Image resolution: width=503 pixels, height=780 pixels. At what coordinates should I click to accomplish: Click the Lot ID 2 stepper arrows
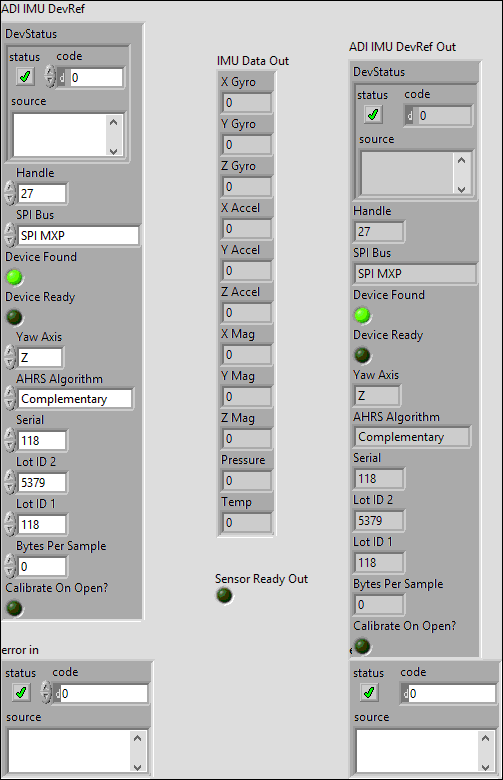point(10,482)
